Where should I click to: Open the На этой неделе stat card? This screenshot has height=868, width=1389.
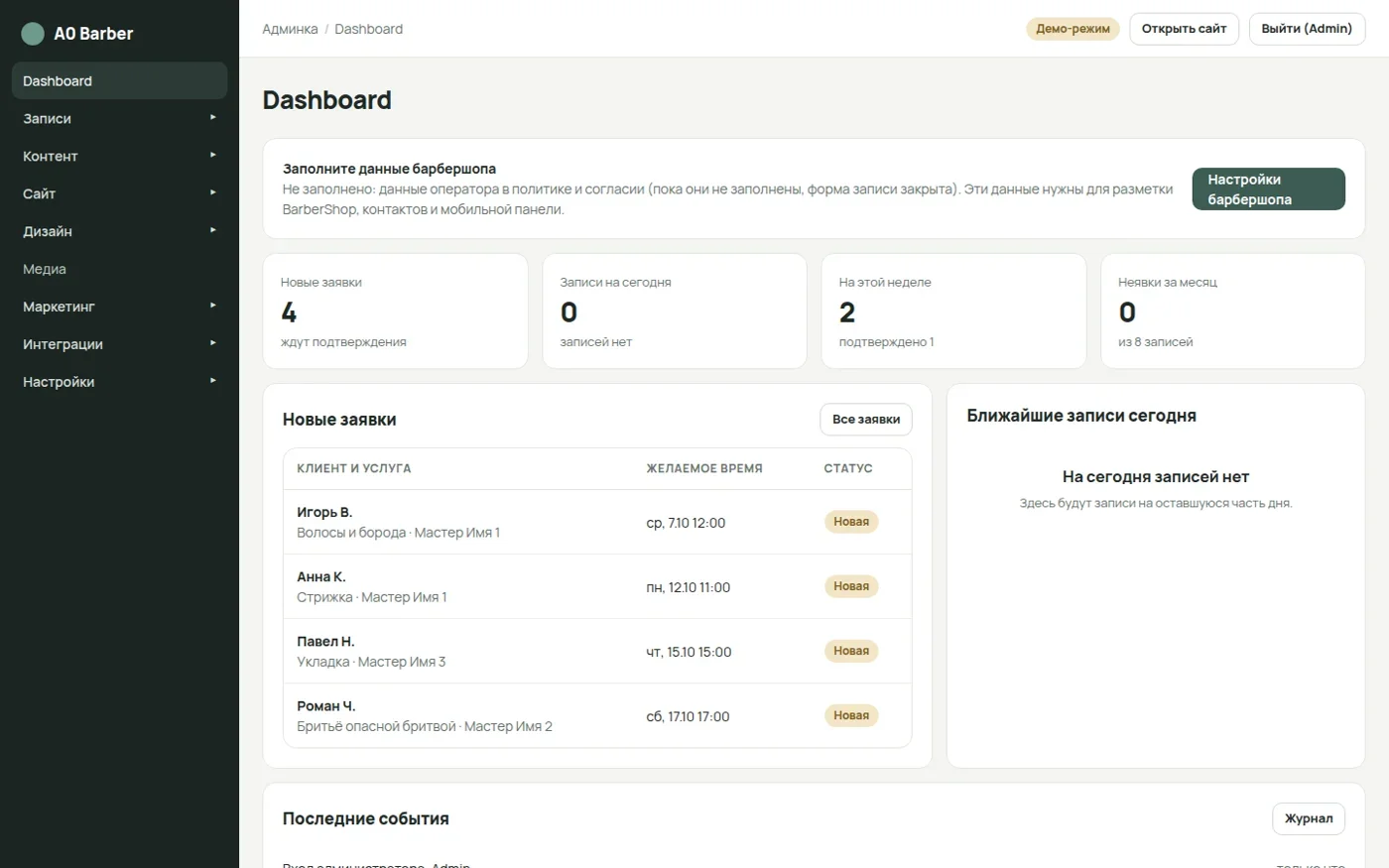(953, 311)
